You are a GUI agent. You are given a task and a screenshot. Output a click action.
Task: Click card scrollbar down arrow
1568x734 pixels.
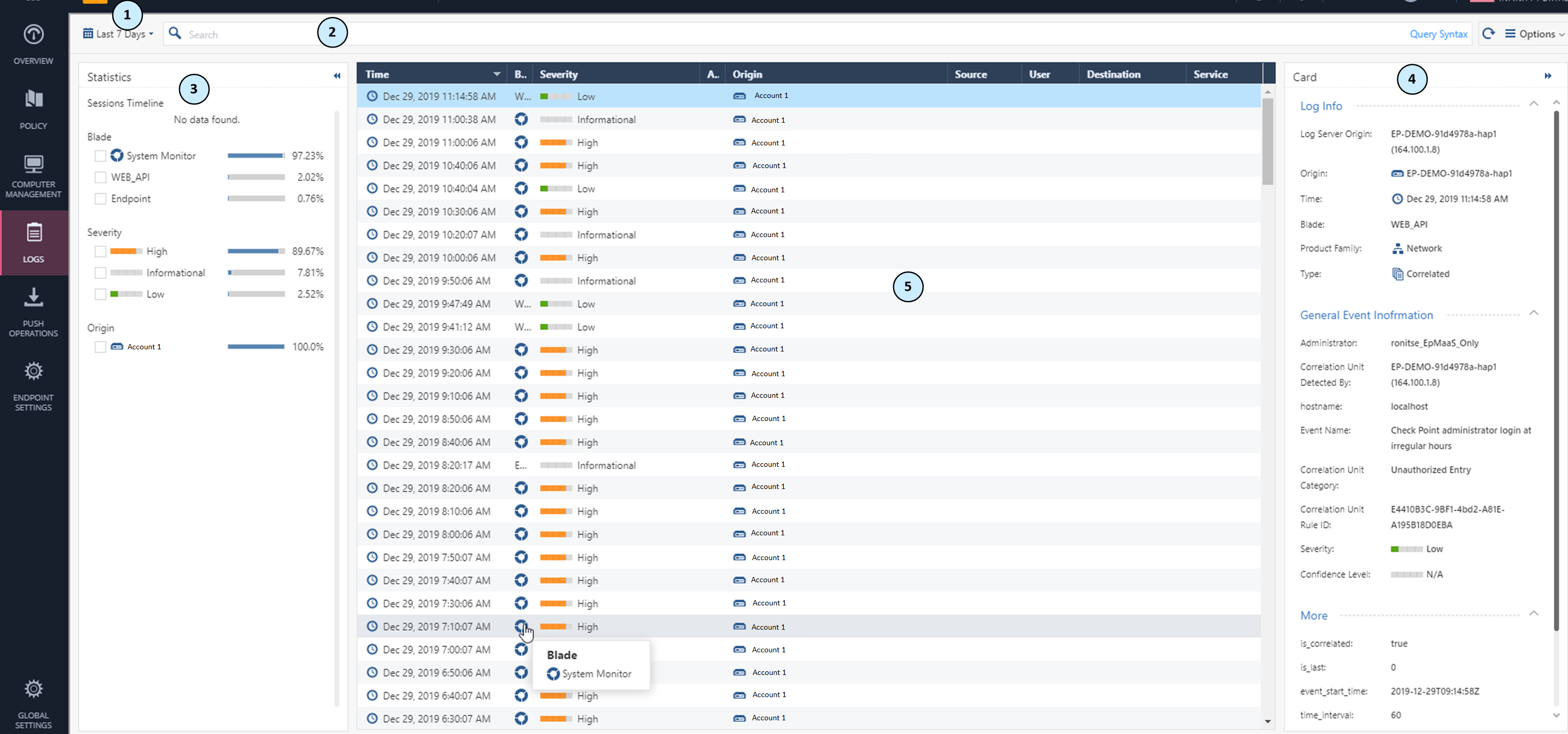coord(1556,716)
